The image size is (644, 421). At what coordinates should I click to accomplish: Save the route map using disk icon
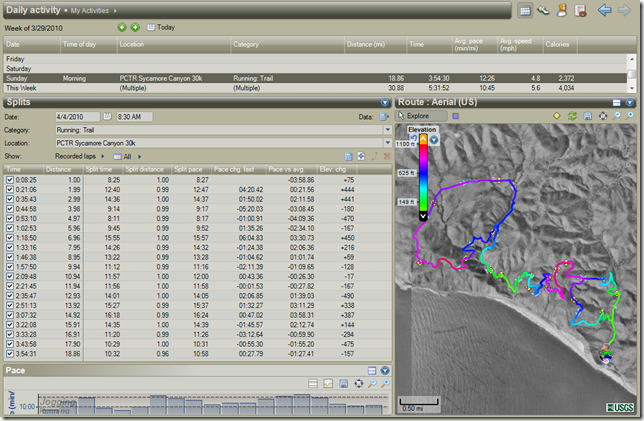coord(587,116)
